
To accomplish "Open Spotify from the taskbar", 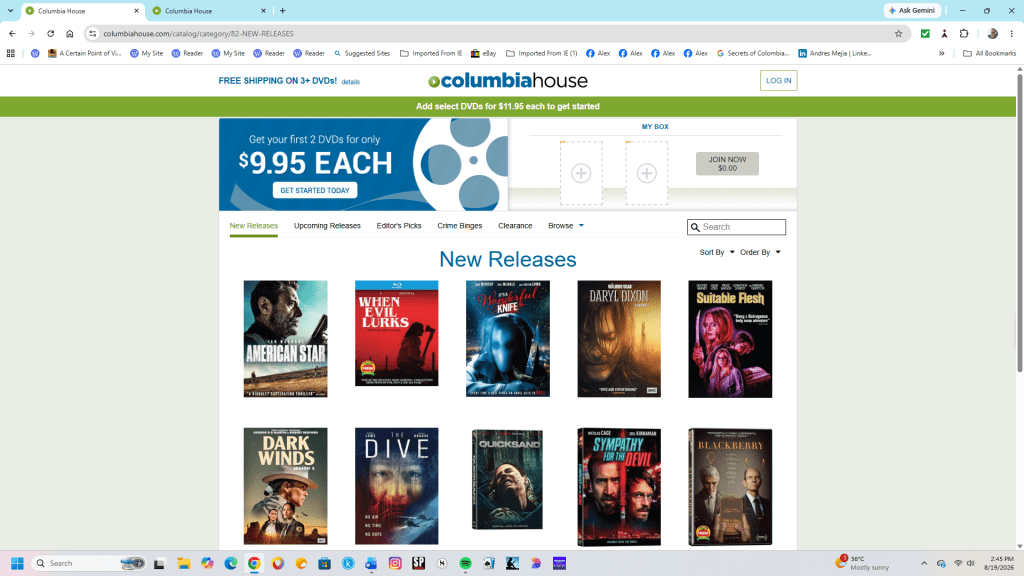I will click(466, 563).
